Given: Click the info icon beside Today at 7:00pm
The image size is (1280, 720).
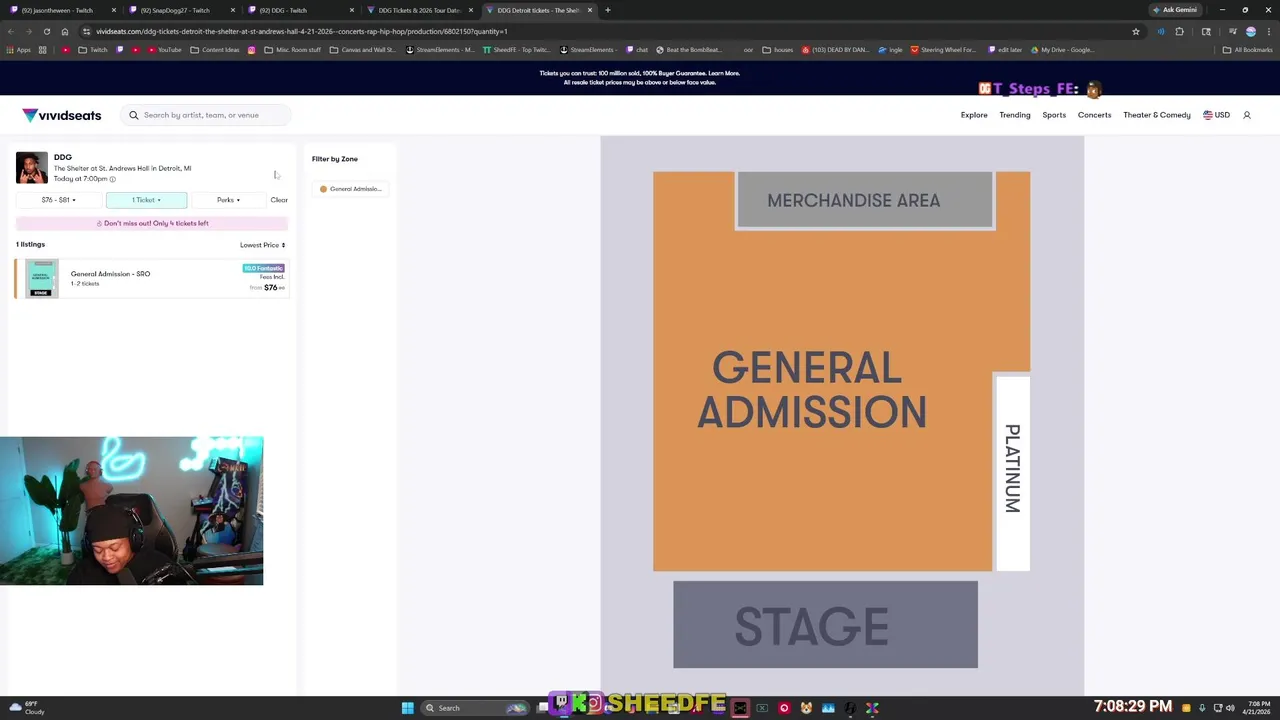Looking at the screenshot, I should [112, 179].
